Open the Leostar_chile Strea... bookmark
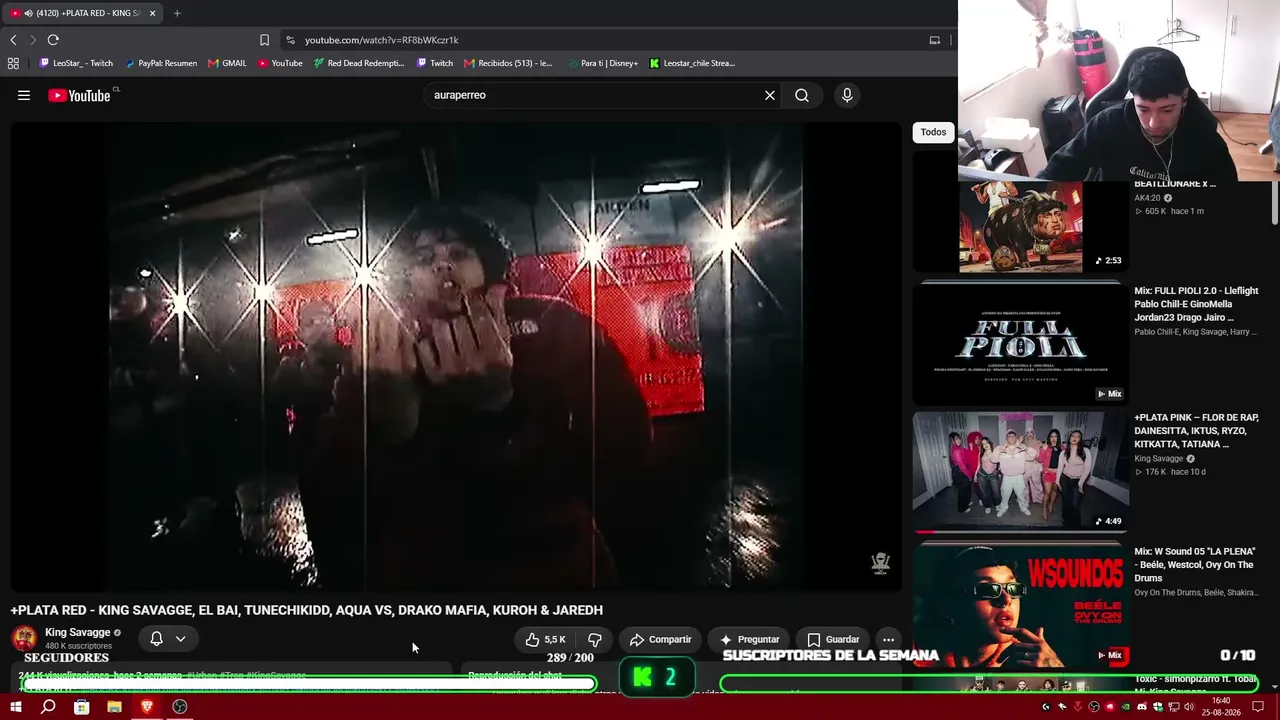 (692, 63)
